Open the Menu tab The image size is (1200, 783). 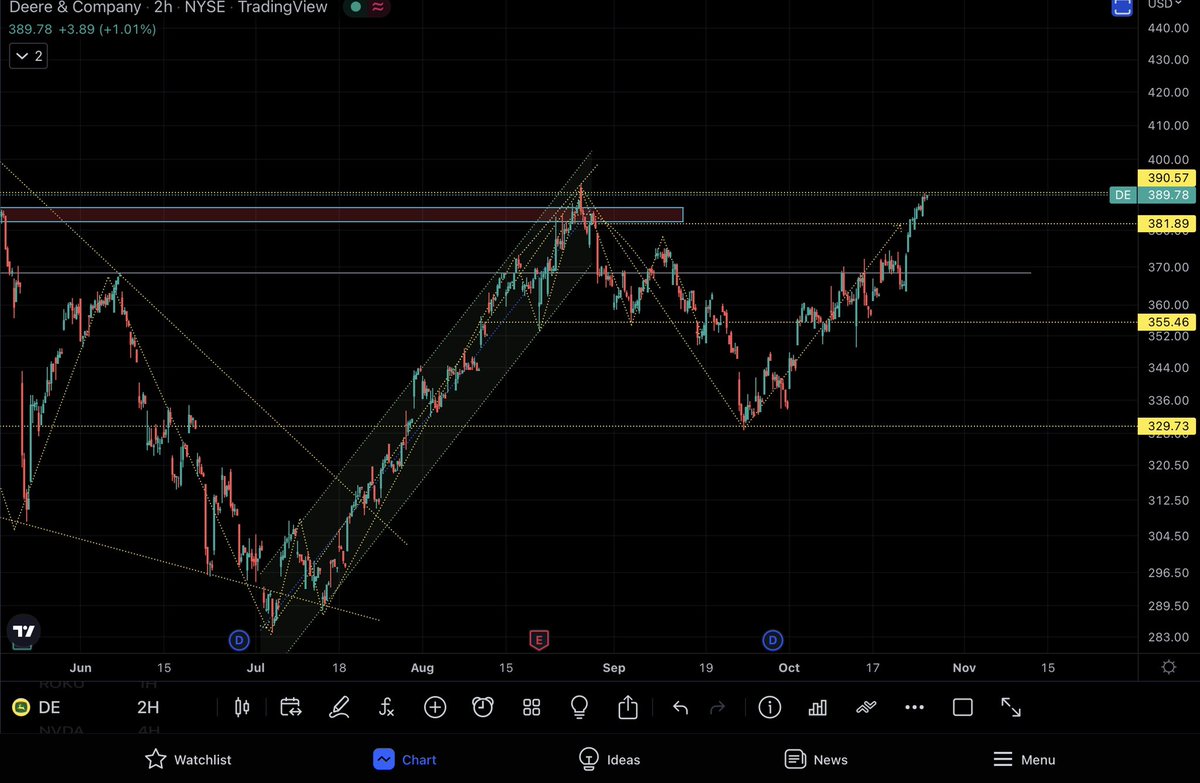pyautogui.click(x=1023, y=759)
